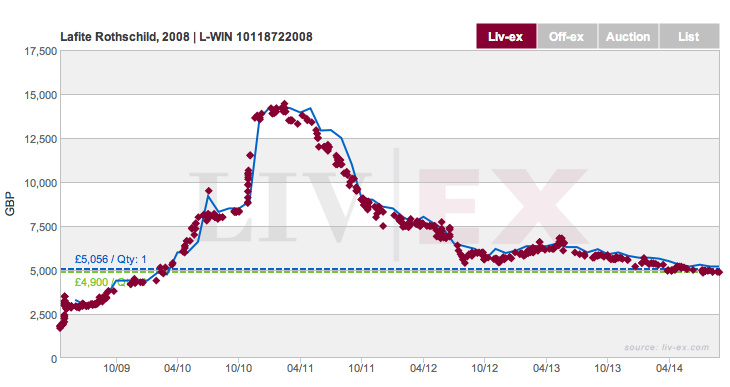Viewport: 730px width, 387px height.
Task: Click the £5,056 / Qty: 1 label
Action: (111, 259)
